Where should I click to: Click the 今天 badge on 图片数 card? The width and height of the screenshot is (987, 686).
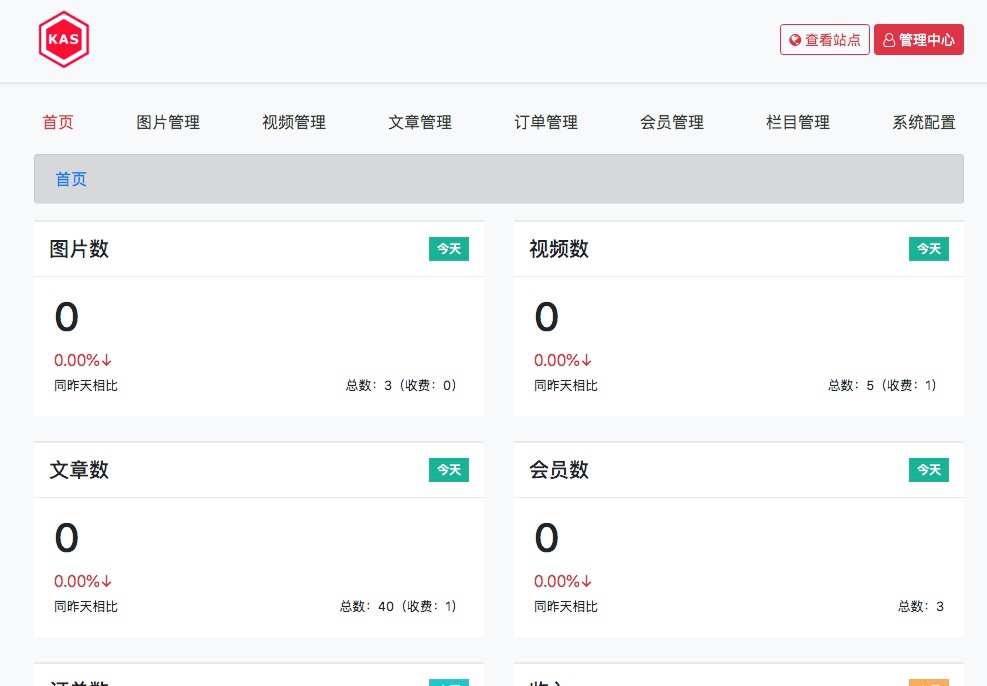(448, 249)
